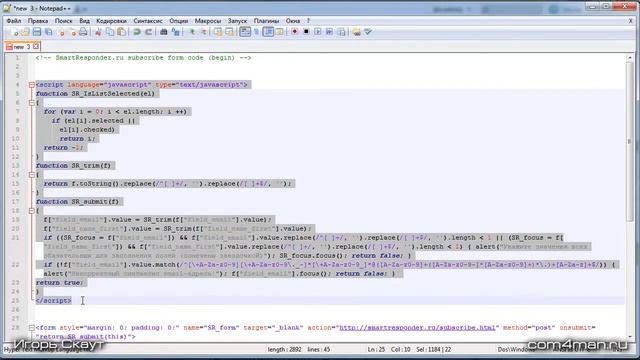Collapse SR_trim function fold on line 14
This screenshot has width=640, height=360.
pyautogui.click(x=31, y=175)
